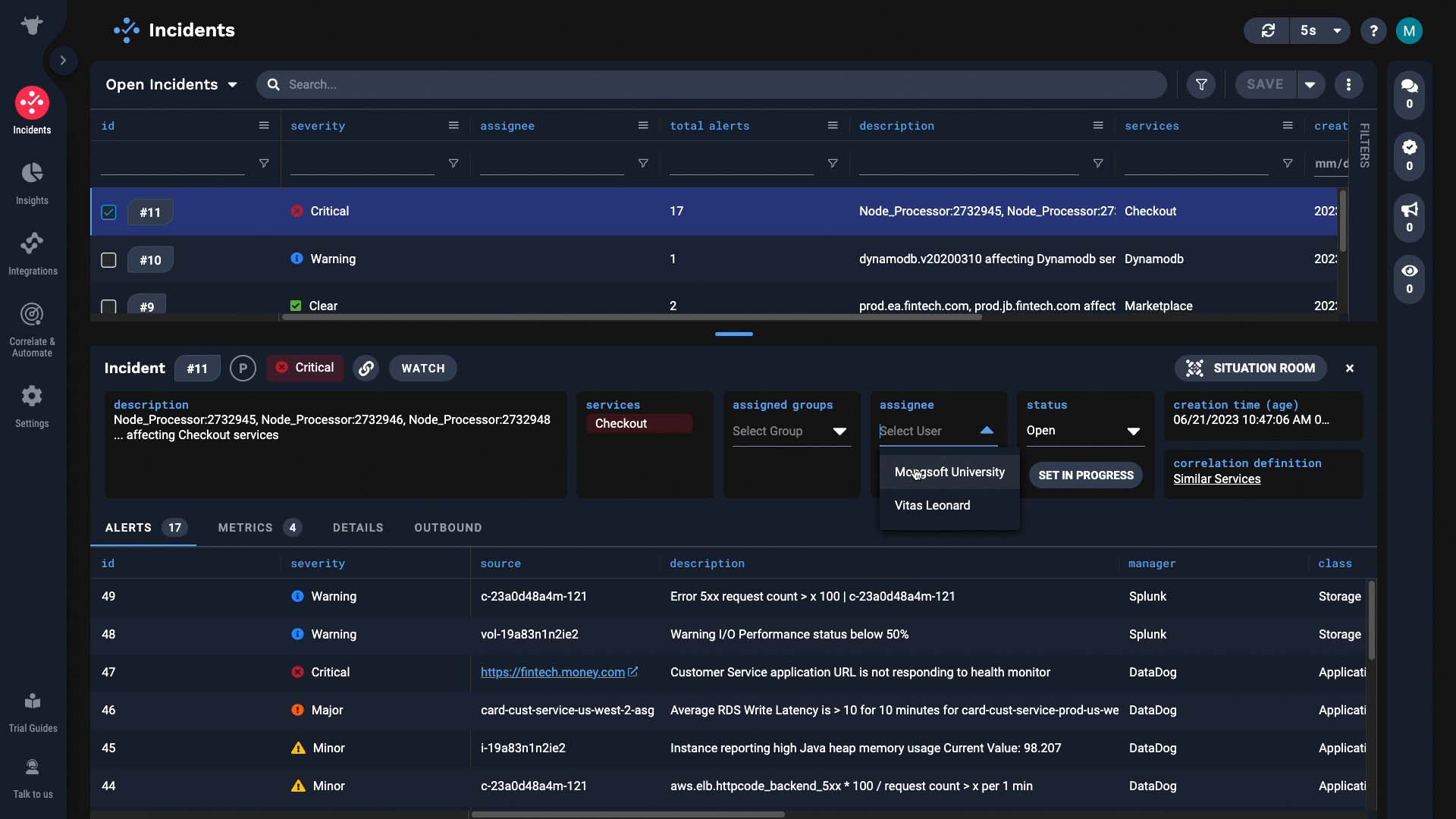The image size is (1456, 819).
Task: Open Settings in the sidebar
Action: tap(32, 406)
